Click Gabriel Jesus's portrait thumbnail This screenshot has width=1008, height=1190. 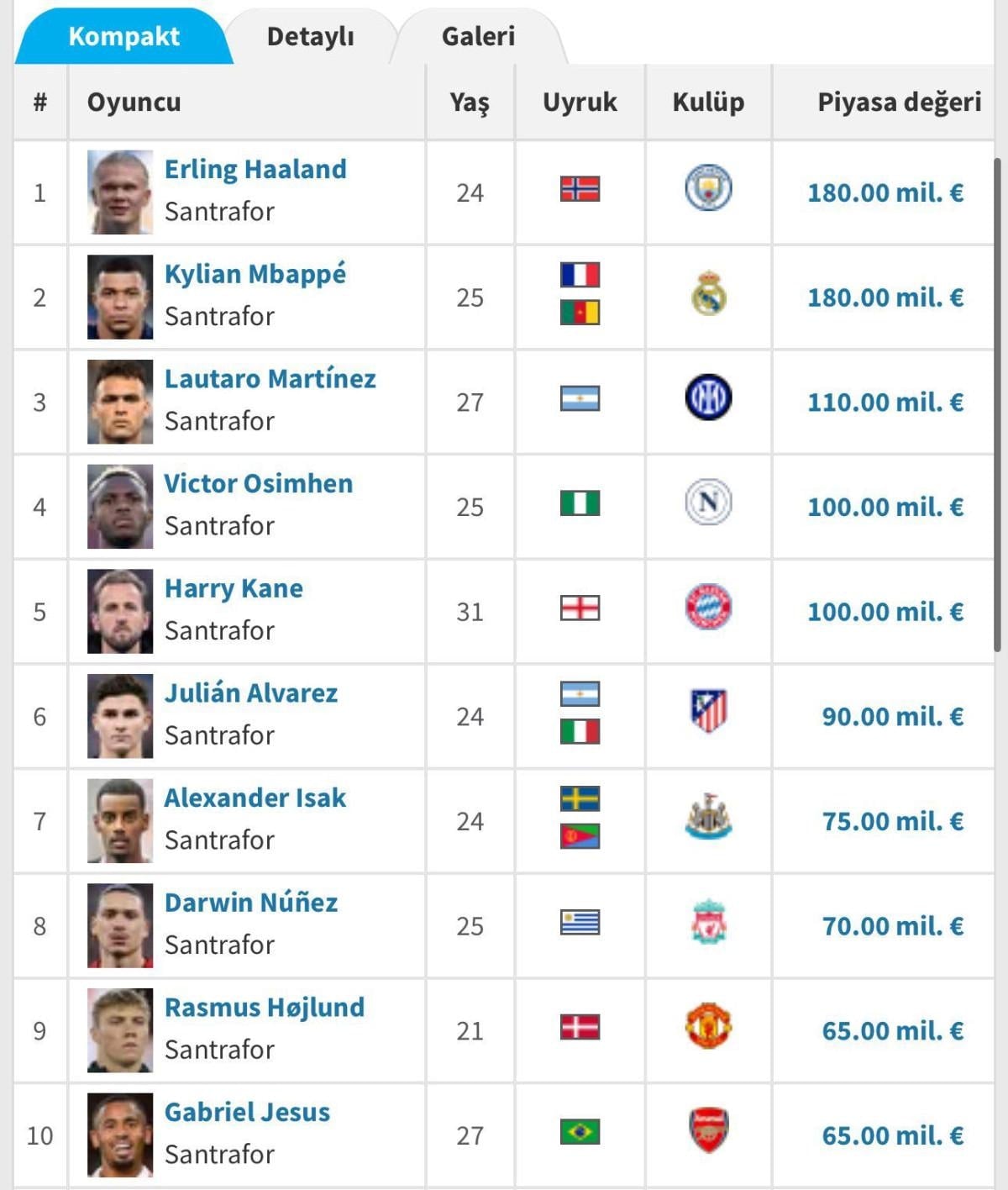tap(120, 1135)
